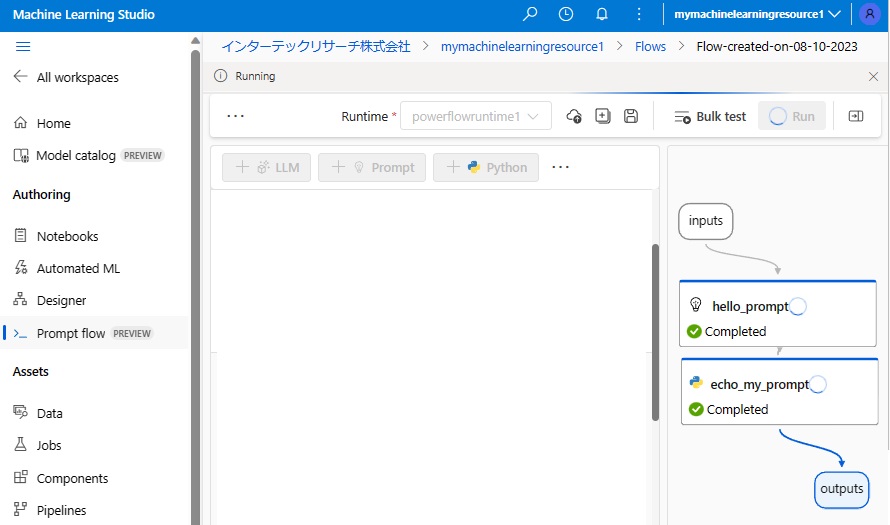Click the mymachinelearningresource1 breadcrumb link
This screenshot has height=525, width=890.
(x=522, y=47)
